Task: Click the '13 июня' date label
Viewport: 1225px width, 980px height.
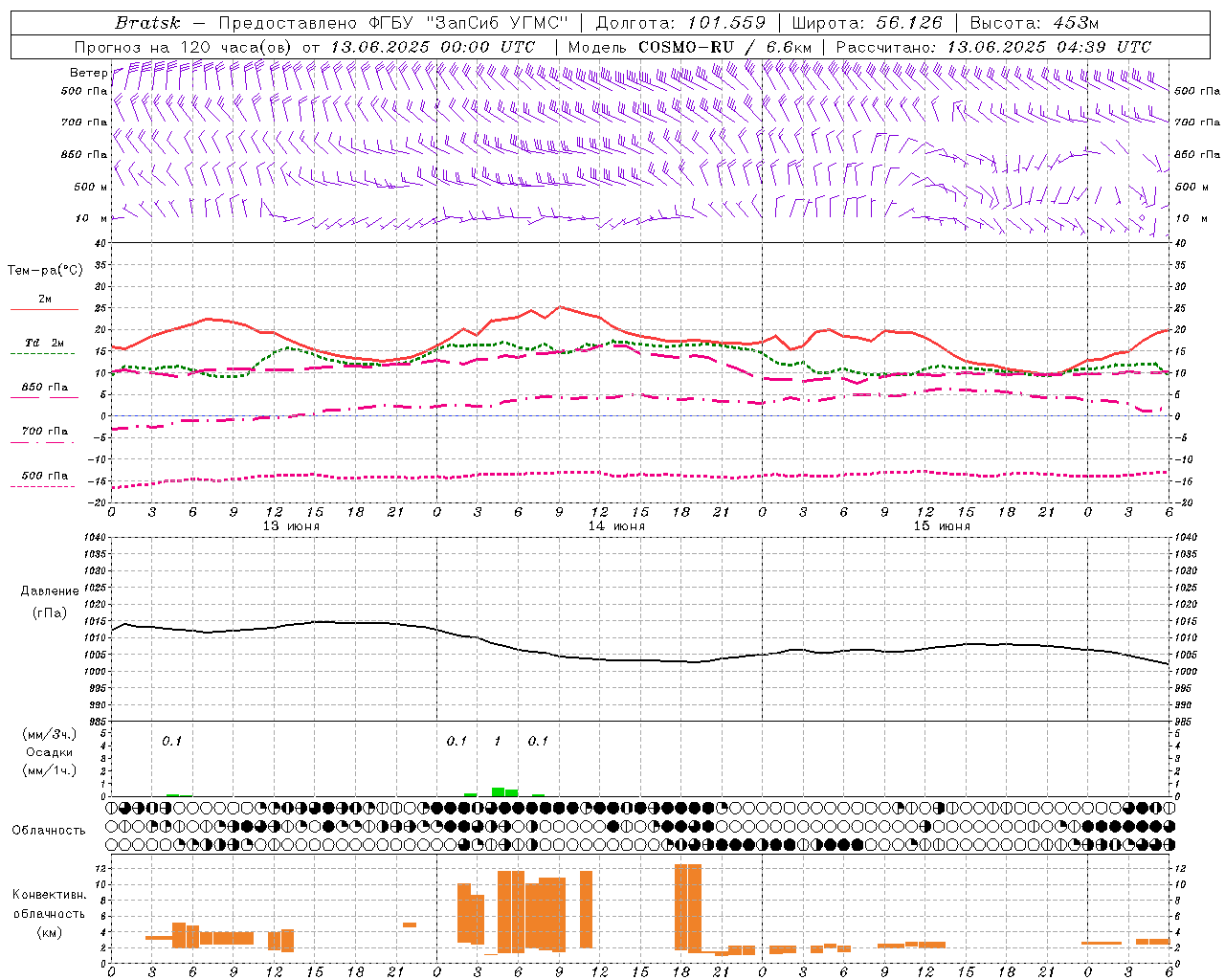Action: pos(291,526)
